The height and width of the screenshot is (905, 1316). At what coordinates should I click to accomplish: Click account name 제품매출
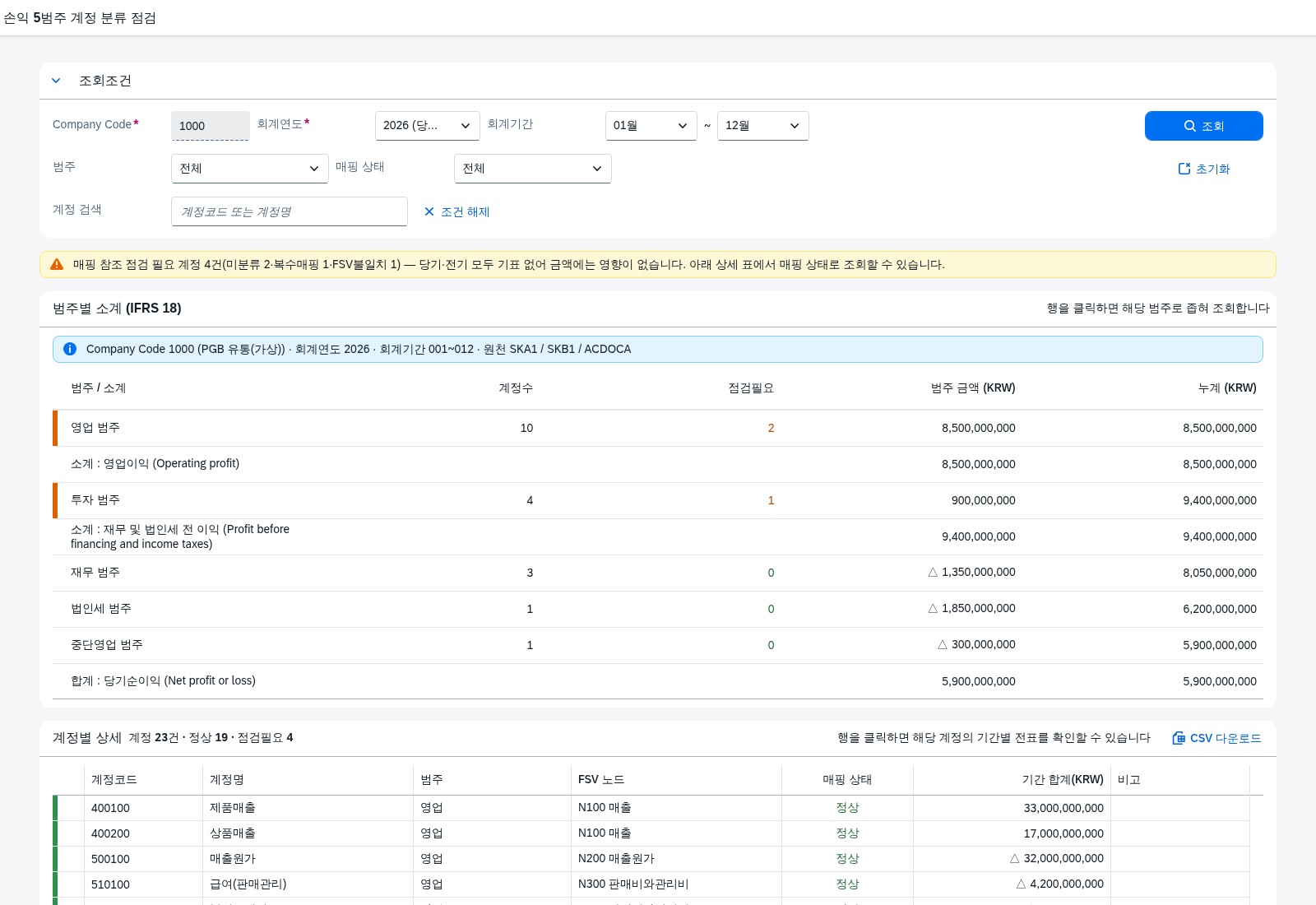233,808
